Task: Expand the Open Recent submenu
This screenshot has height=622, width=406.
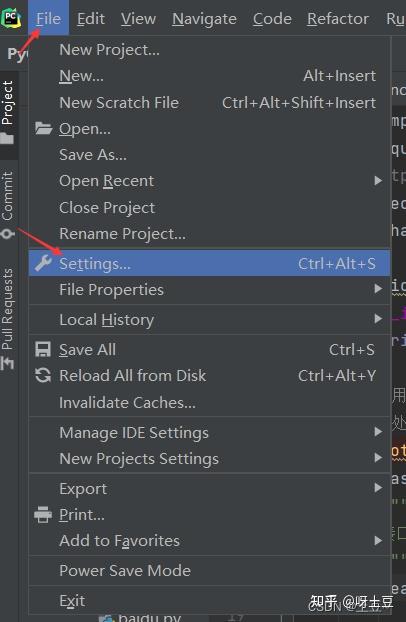Action: tap(209, 181)
